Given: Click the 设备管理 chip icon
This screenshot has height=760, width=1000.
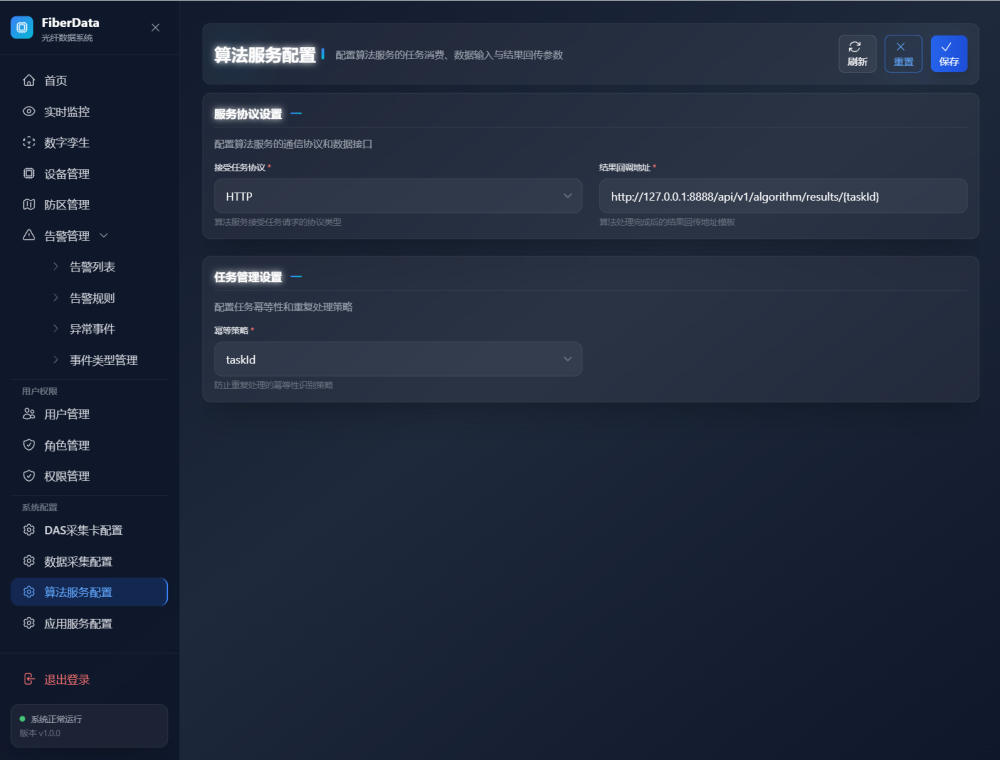Looking at the screenshot, I should point(29,174).
